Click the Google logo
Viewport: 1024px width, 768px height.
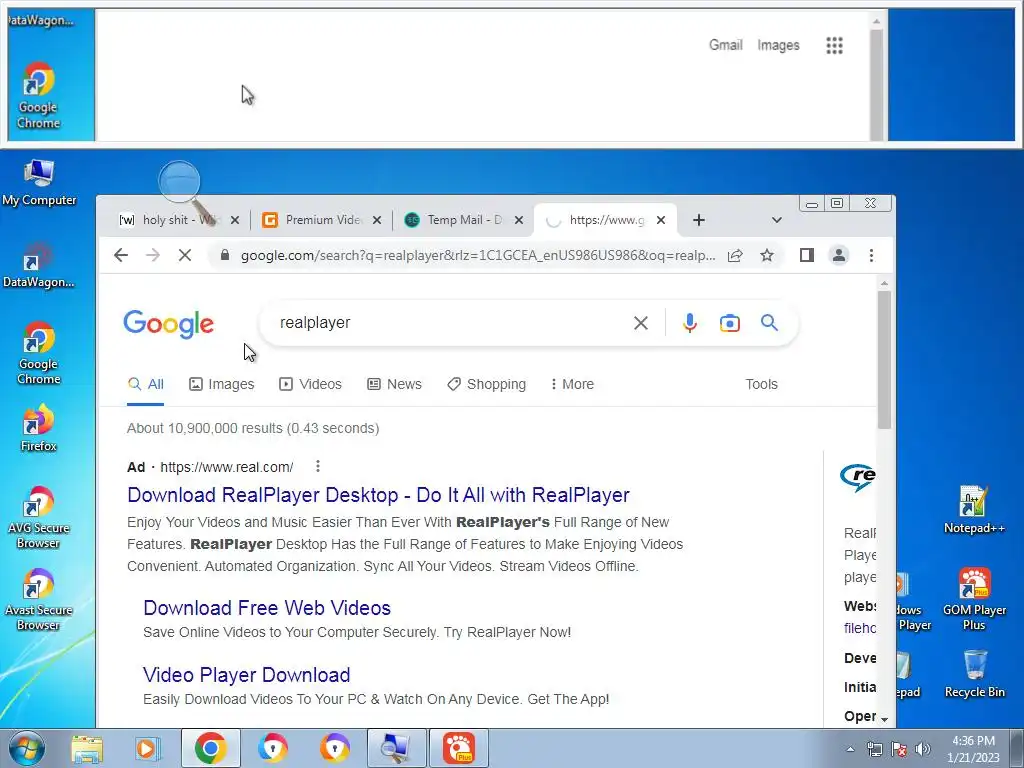pos(168,324)
